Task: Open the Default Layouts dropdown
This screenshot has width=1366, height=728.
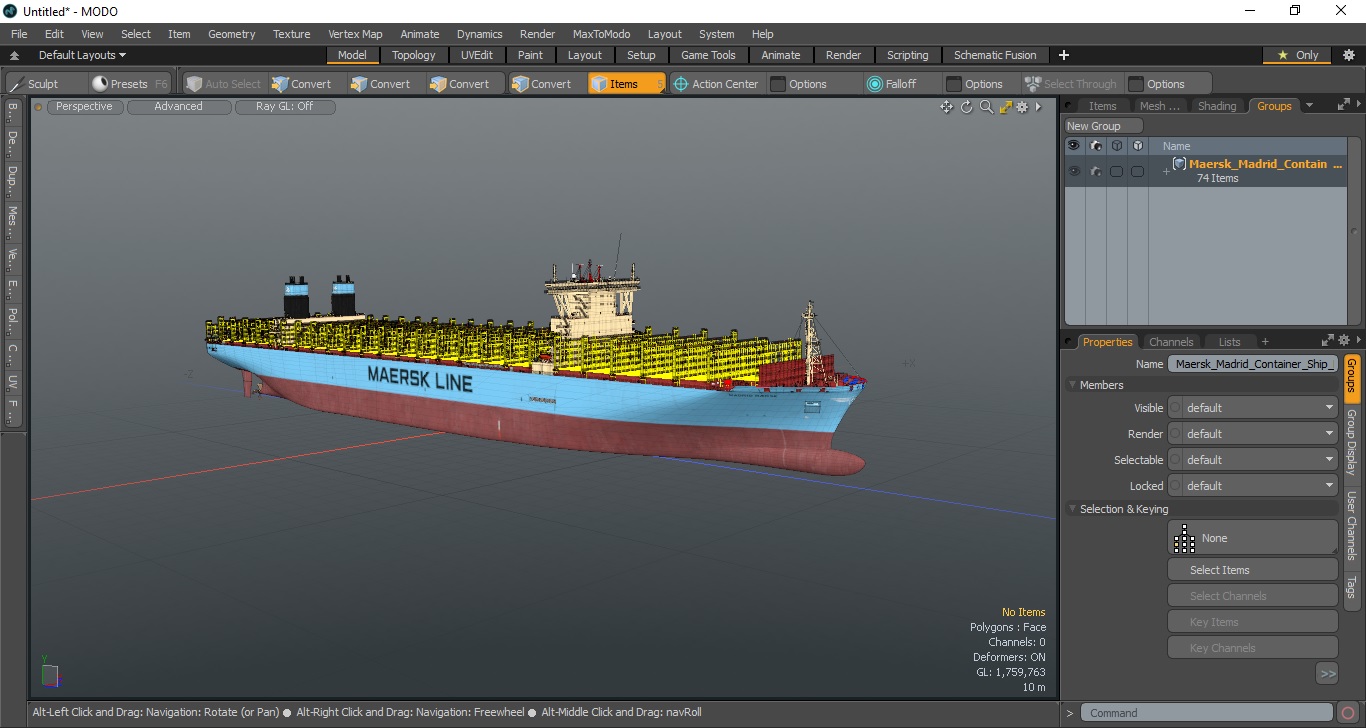Action: (82, 55)
